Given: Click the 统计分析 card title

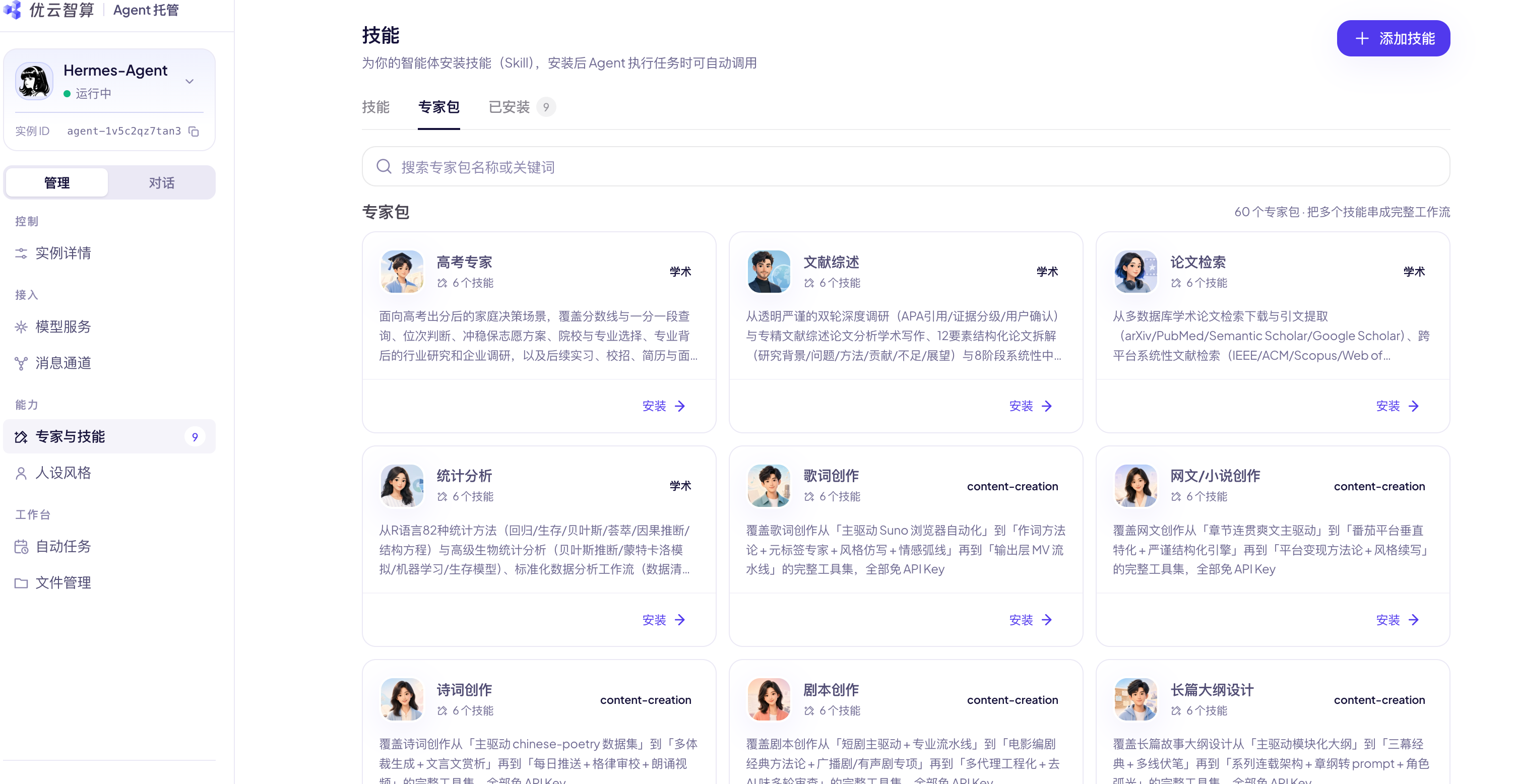Looking at the screenshot, I should point(464,476).
